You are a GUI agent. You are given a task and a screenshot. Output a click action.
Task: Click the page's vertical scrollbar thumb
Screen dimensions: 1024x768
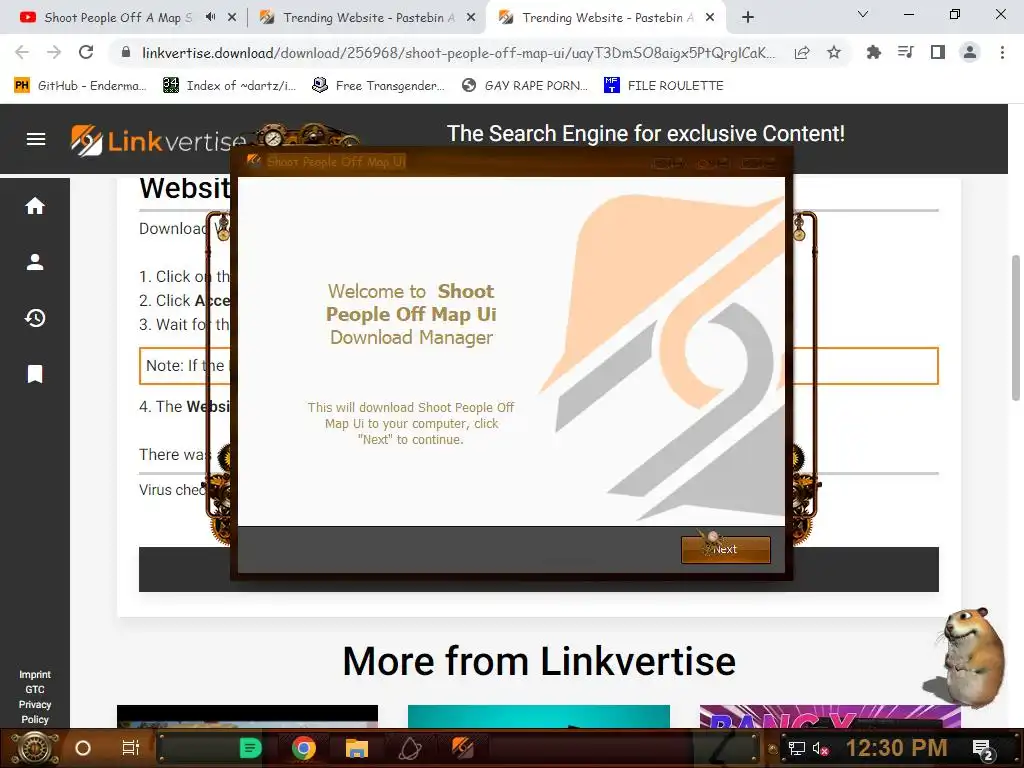tap(1016, 327)
